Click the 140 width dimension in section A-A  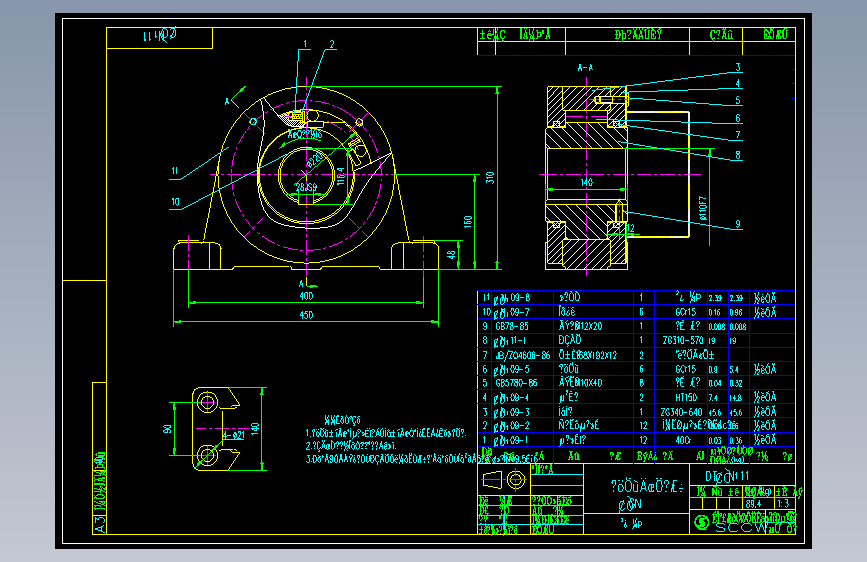pyautogui.click(x=587, y=182)
